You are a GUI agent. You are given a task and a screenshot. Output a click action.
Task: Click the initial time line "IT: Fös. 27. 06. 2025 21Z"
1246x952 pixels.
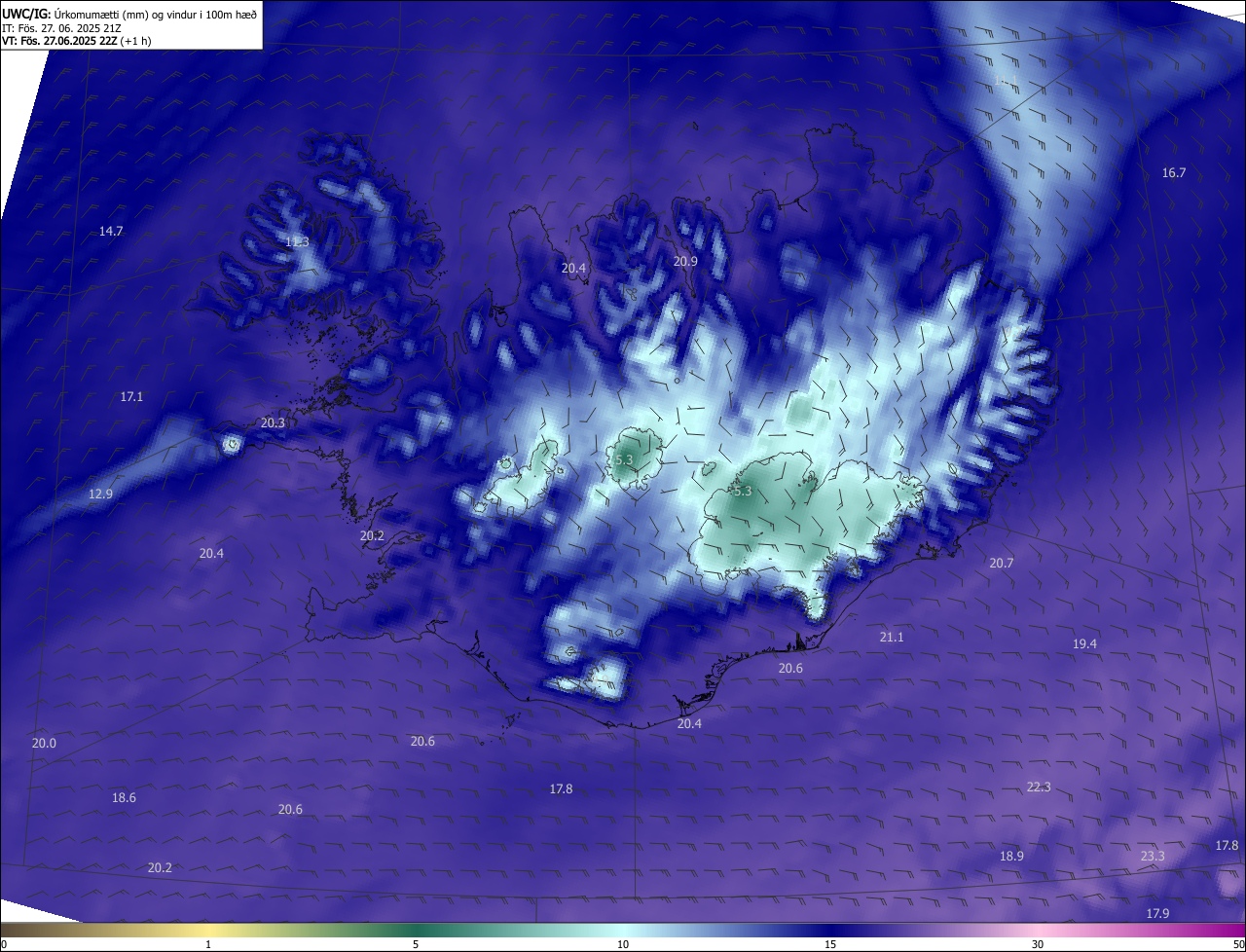click(61, 28)
